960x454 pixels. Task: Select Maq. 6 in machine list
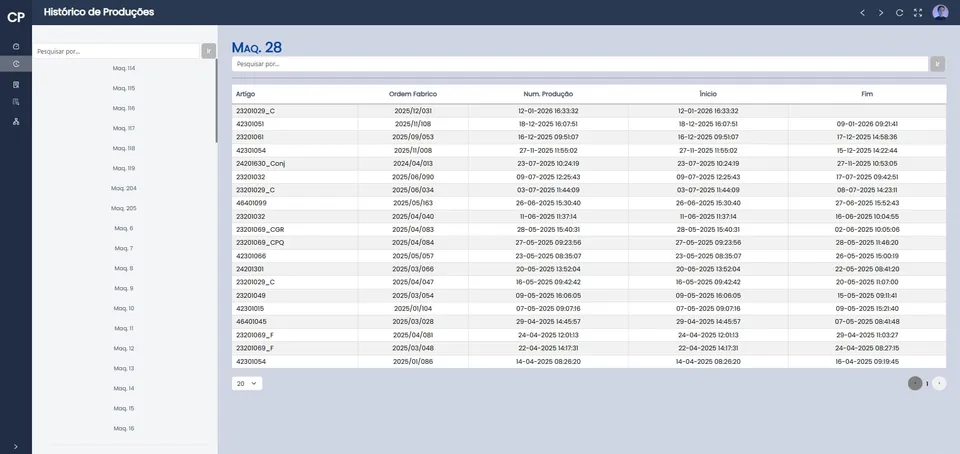(124, 228)
